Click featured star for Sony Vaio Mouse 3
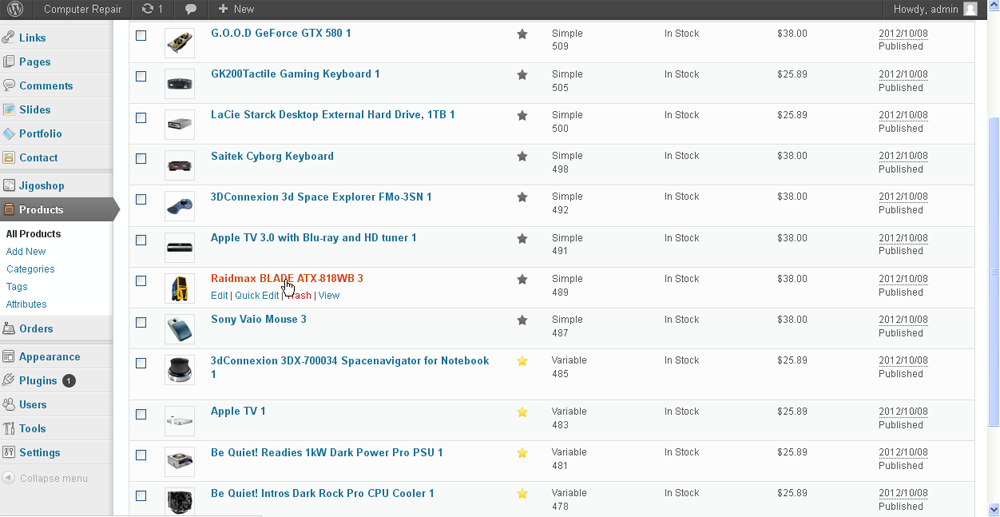 tap(522, 320)
